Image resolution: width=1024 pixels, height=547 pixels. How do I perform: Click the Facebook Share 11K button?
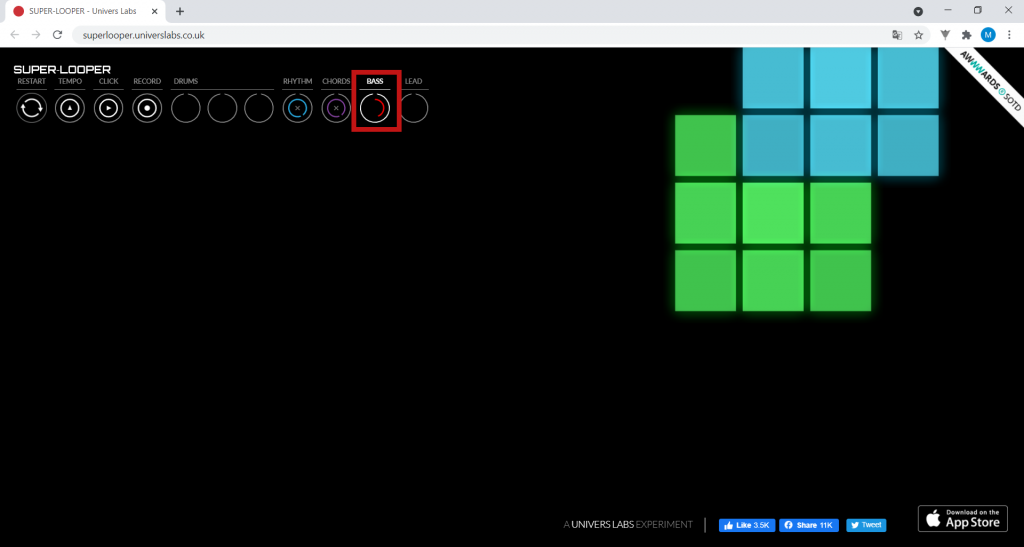tap(808, 525)
